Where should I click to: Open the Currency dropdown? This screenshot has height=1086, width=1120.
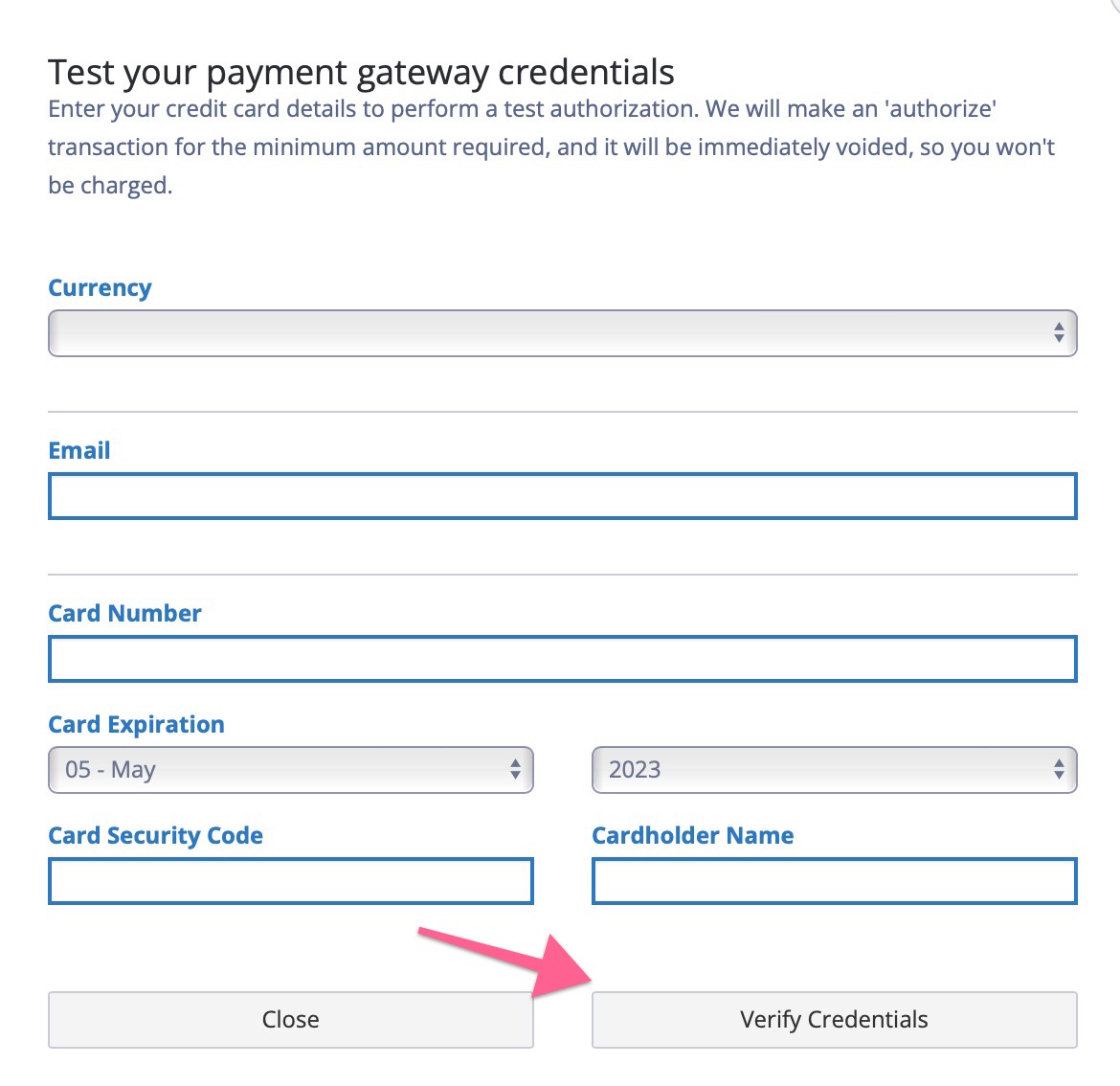(x=562, y=333)
